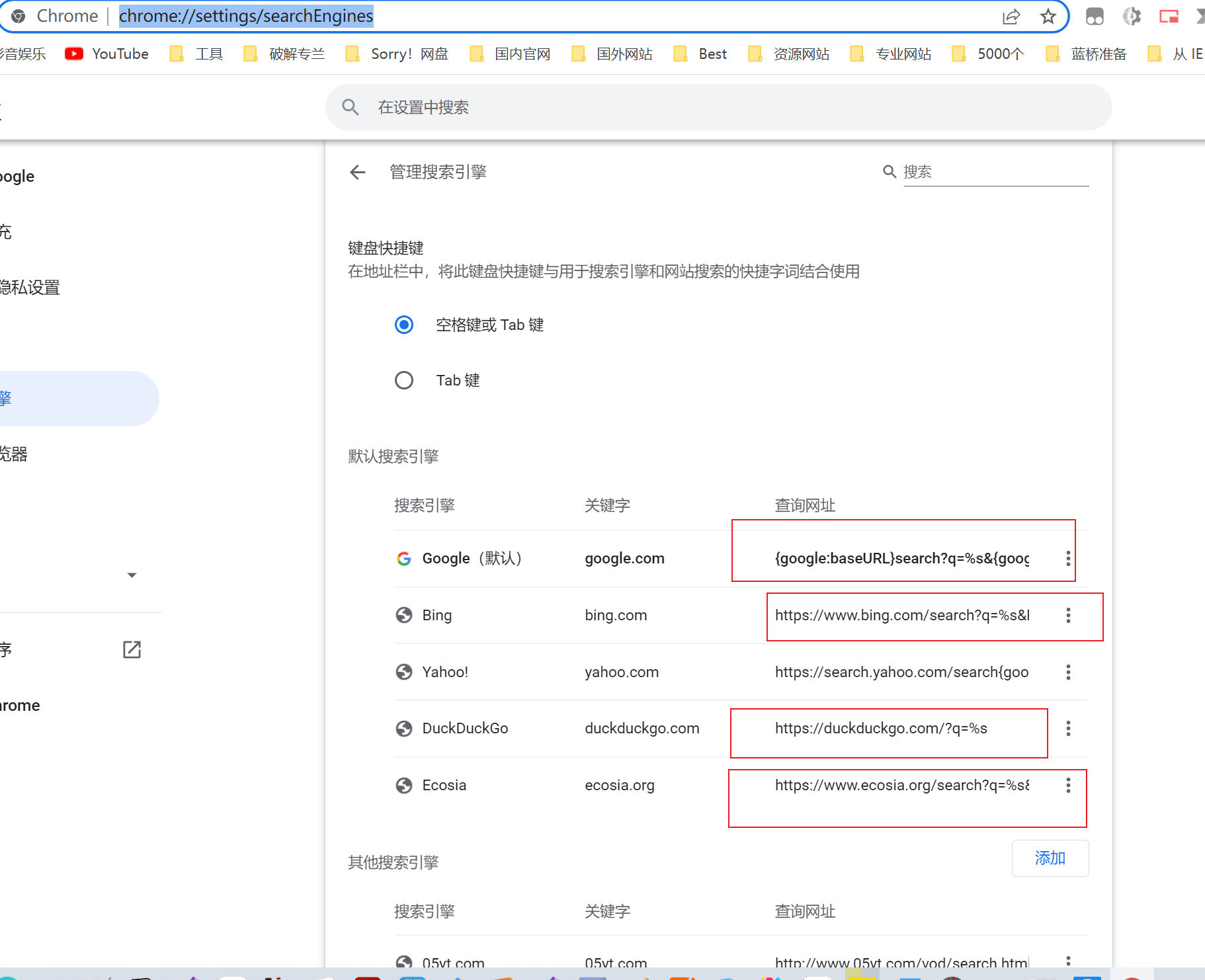Screen dimensions: 1205x980
Task: Click the Google（默认）engine name
Action: pyautogui.click(x=472, y=559)
